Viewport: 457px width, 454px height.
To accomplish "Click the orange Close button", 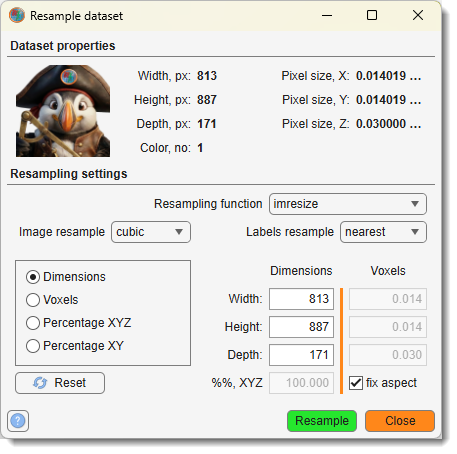I will pos(400,421).
